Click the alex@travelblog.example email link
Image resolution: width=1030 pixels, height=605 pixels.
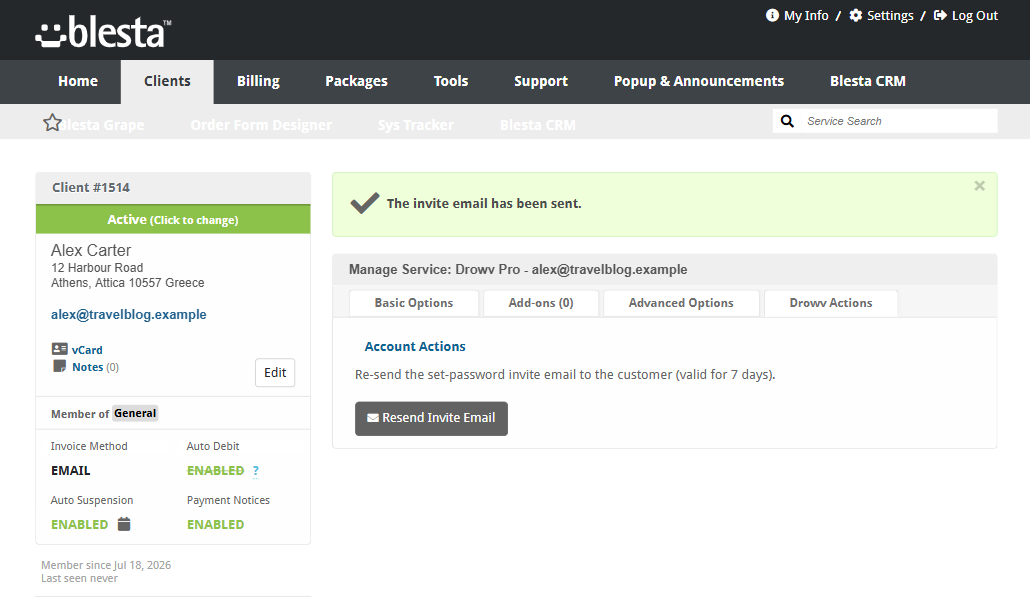(x=129, y=315)
